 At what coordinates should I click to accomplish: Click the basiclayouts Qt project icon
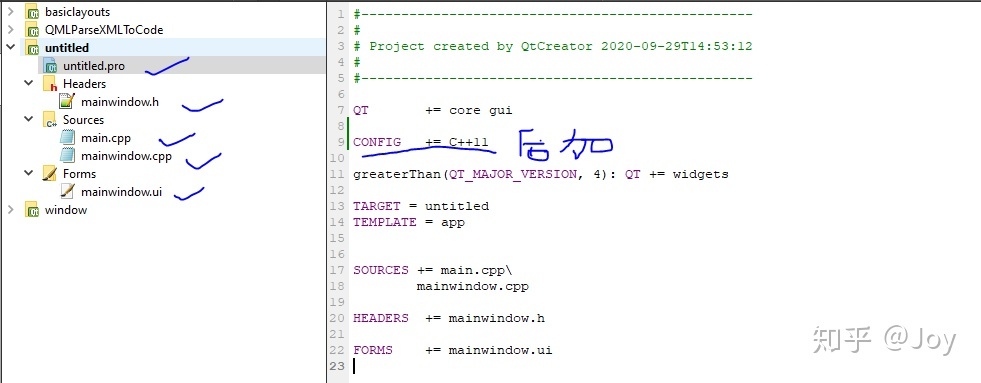tap(32, 12)
